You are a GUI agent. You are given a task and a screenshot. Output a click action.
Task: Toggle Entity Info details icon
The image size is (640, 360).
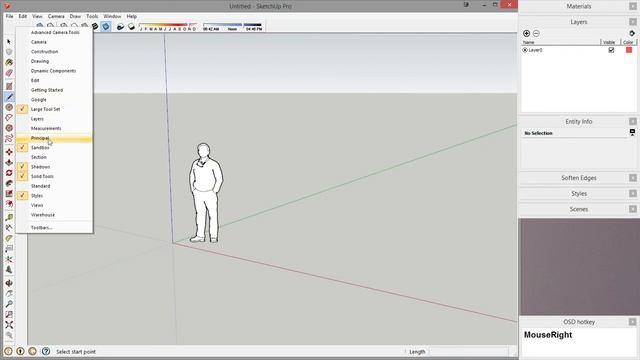(x=632, y=132)
